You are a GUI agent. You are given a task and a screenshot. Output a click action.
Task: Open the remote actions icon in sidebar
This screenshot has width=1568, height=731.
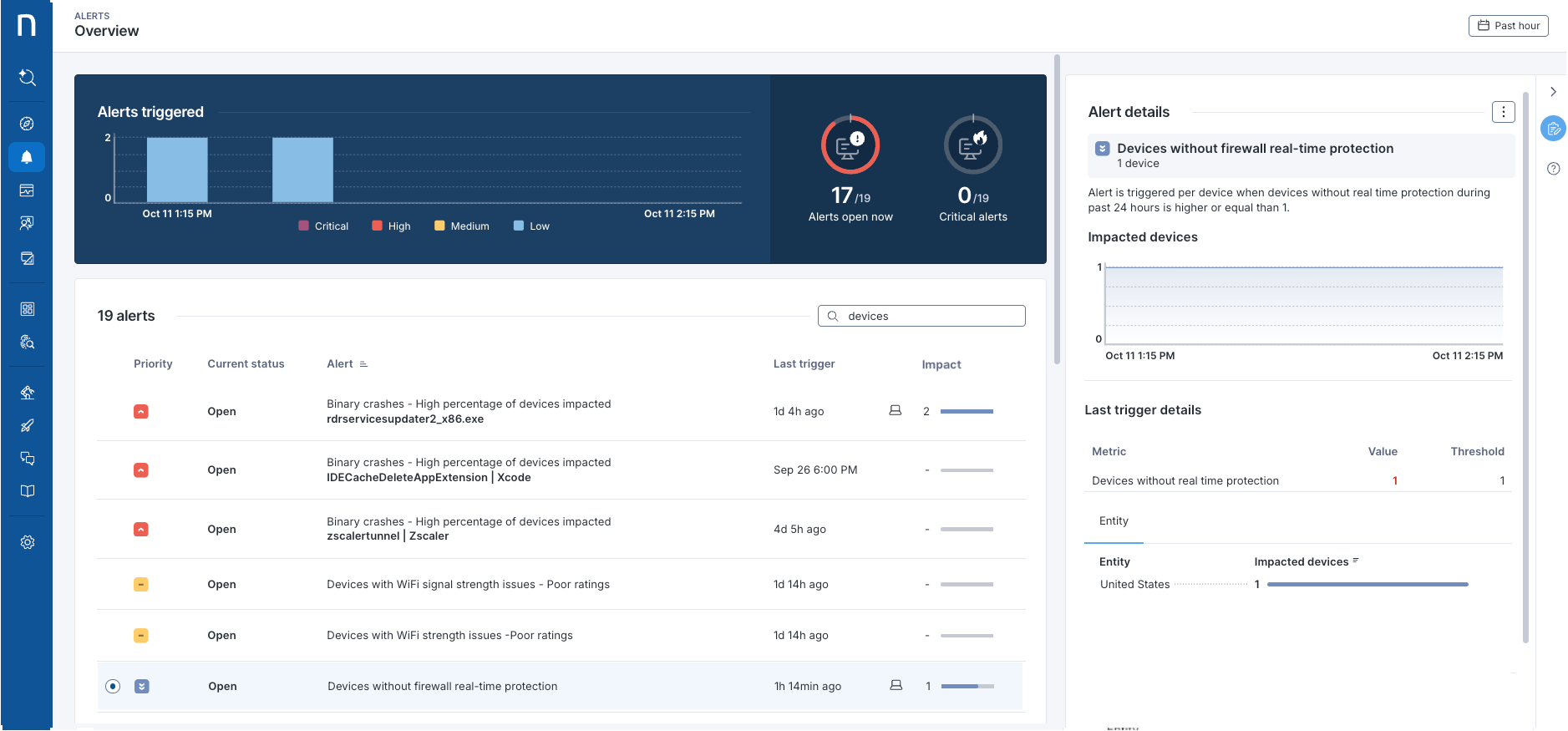tap(27, 393)
